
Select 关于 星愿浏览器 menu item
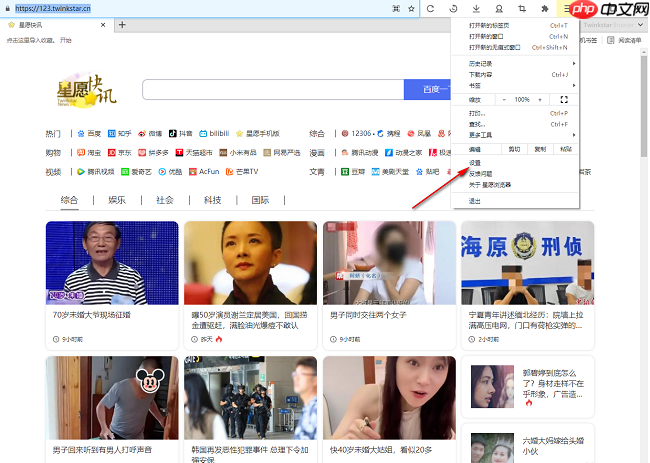[x=515, y=185]
